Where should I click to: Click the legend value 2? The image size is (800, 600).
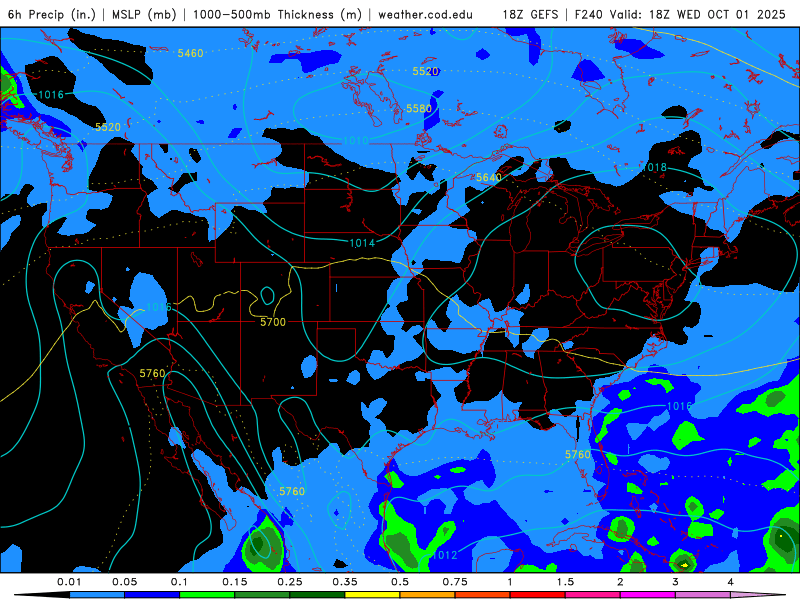(620, 582)
